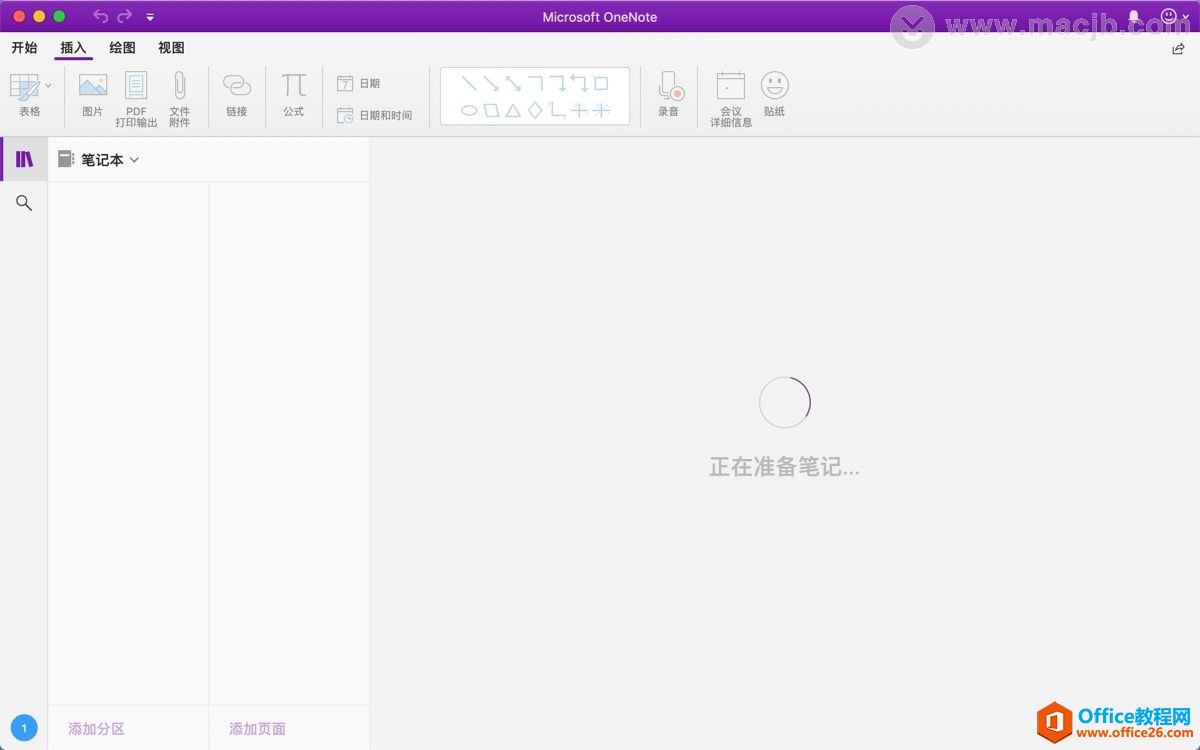Viewport: 1200px width, 750px height.
Task: Click 添加页面 to add a page
Action: (256, 729)
